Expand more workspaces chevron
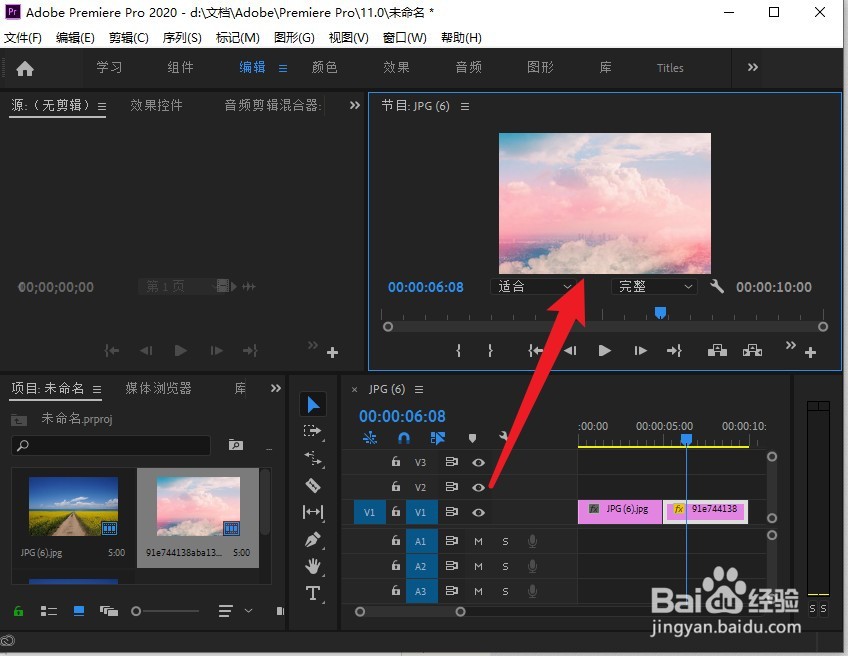The image size is (848, 656). point(753,67)
